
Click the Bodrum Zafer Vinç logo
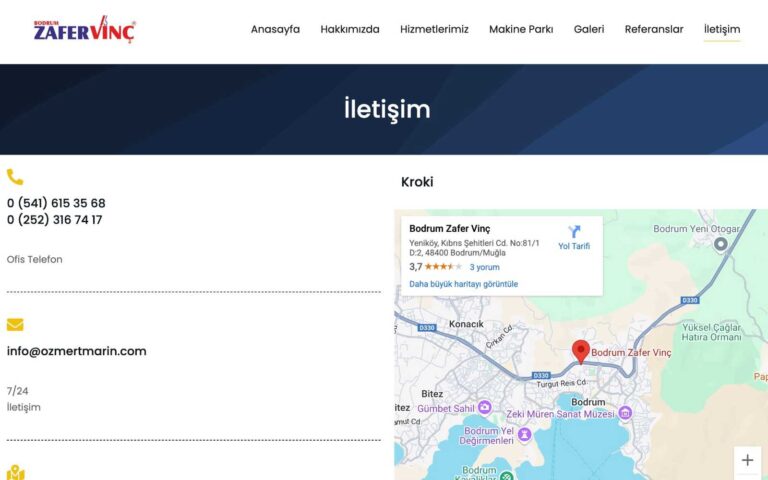tap(84, 30)
